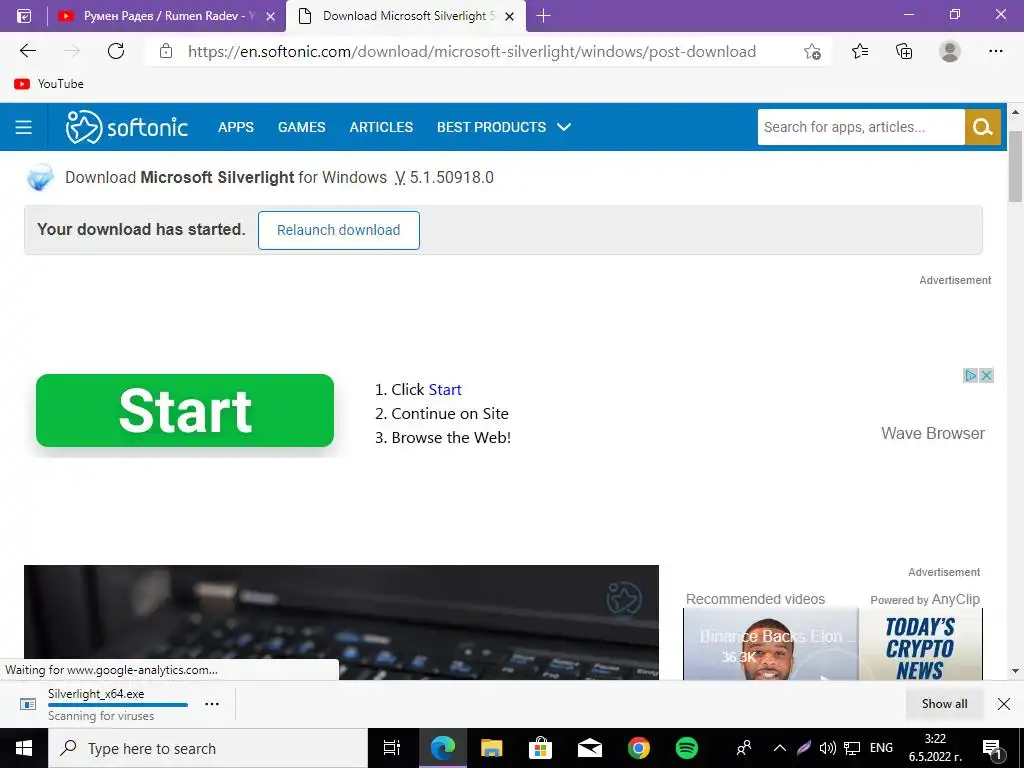The image size is (1024, 768).
Task: Click the blue Start link in ad
Action: click(445, 389)
